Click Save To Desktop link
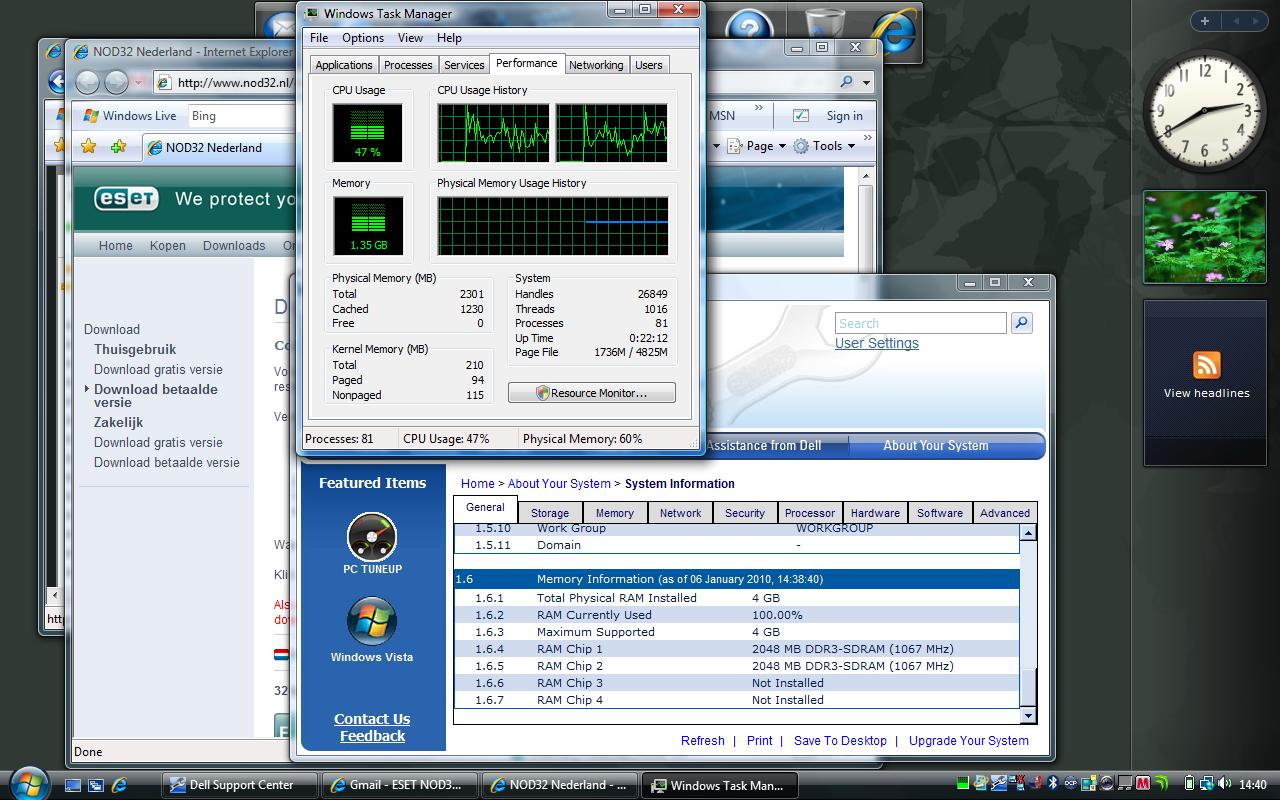Screen dimensions: 1280x800 click(x=840, y=741)
